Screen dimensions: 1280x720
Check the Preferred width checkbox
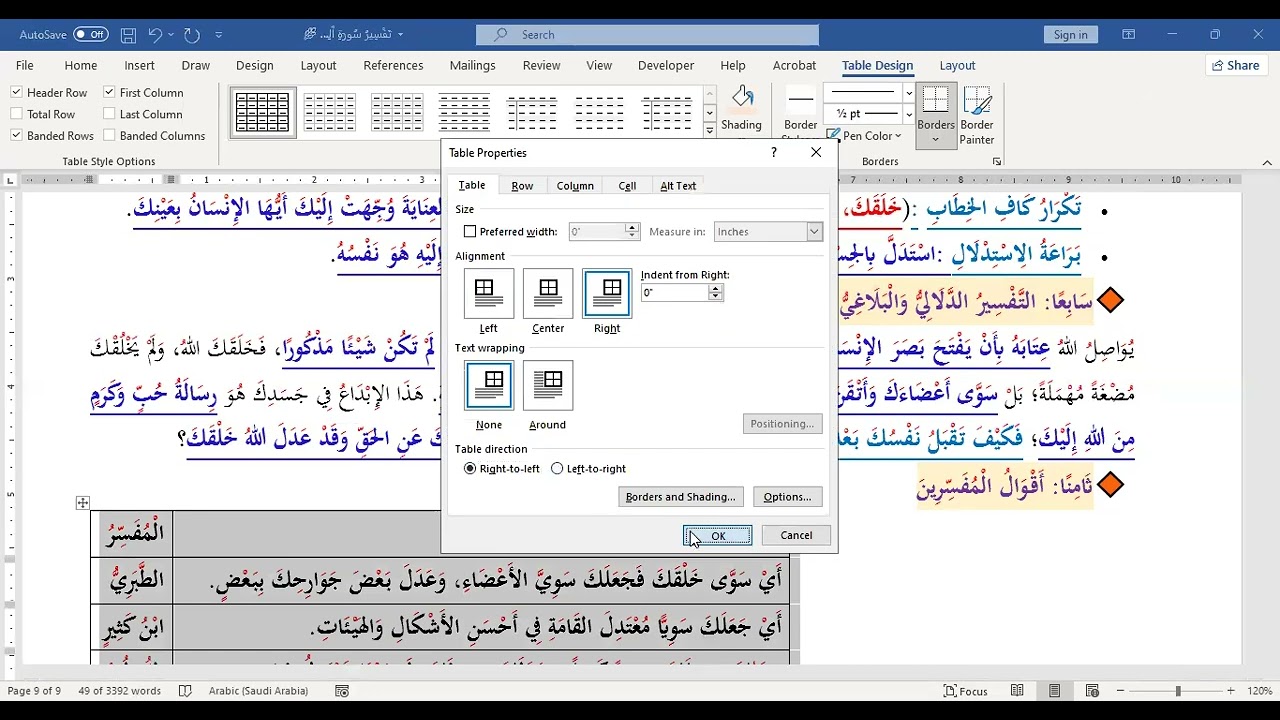[x=470, y=231]
